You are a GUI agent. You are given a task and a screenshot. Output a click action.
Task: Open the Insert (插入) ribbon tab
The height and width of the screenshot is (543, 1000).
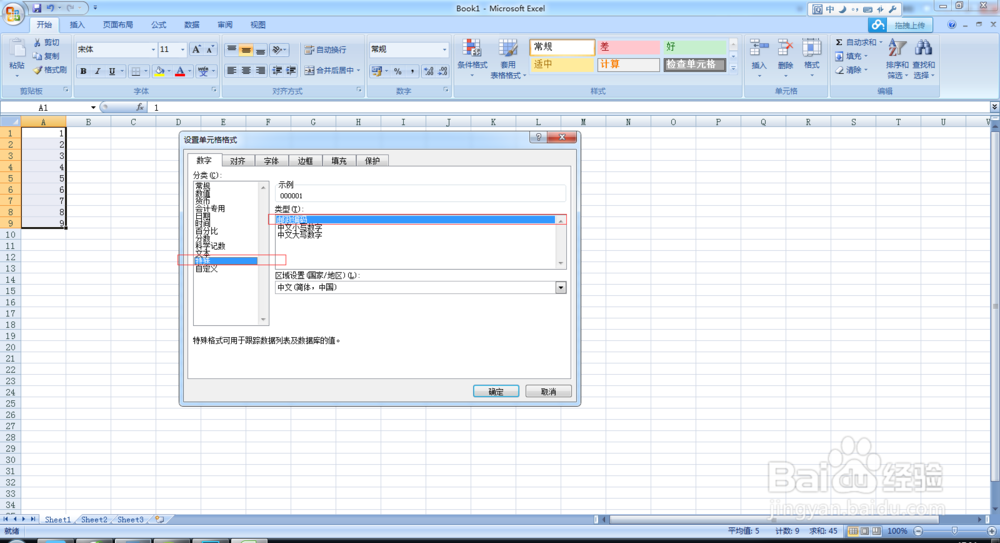click(x=77, y=25)
